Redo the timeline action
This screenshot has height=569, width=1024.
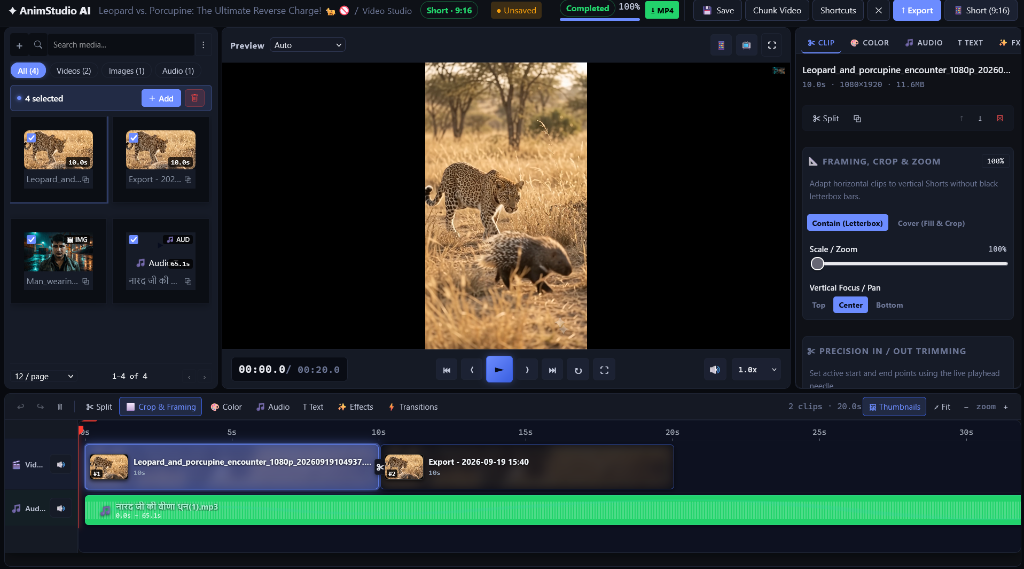[40, 406]
